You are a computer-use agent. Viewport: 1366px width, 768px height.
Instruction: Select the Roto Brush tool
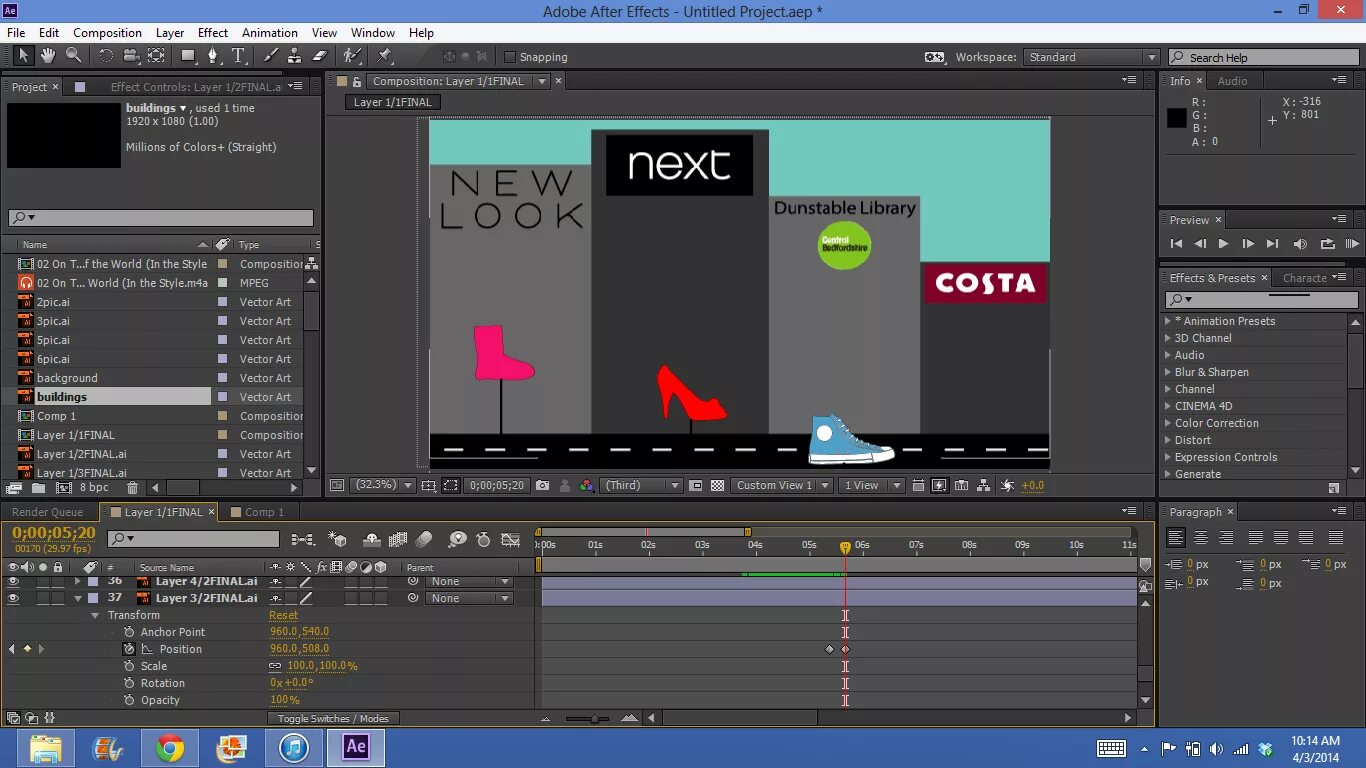[x=352, y=56]
